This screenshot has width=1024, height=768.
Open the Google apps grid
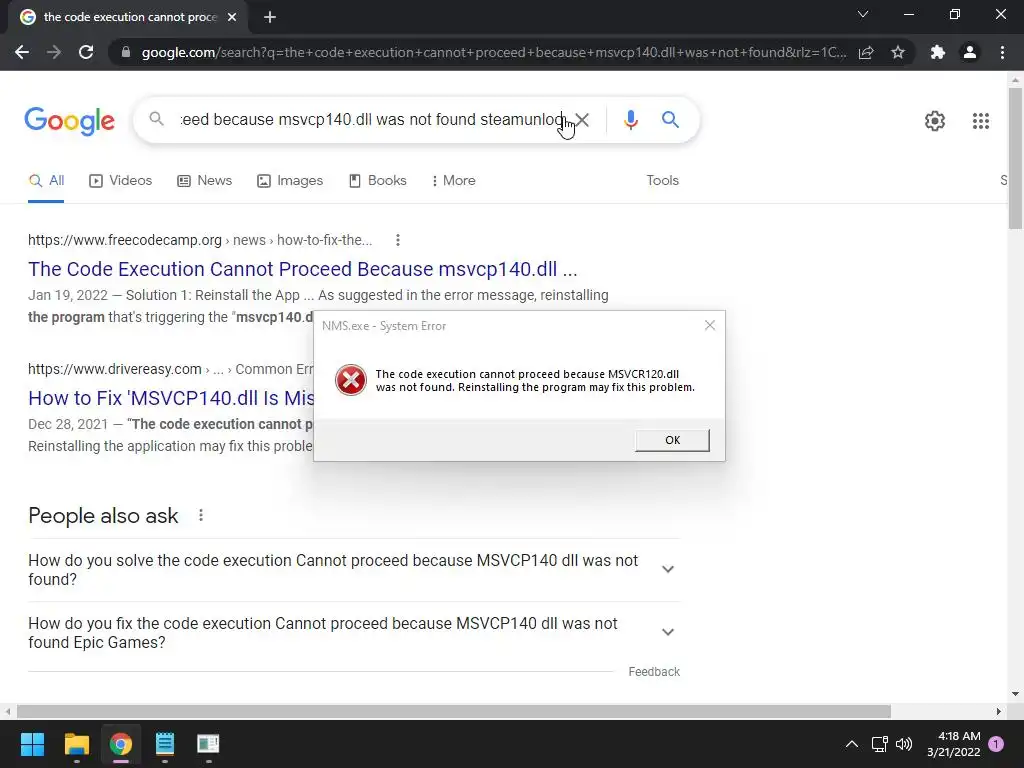980,121
